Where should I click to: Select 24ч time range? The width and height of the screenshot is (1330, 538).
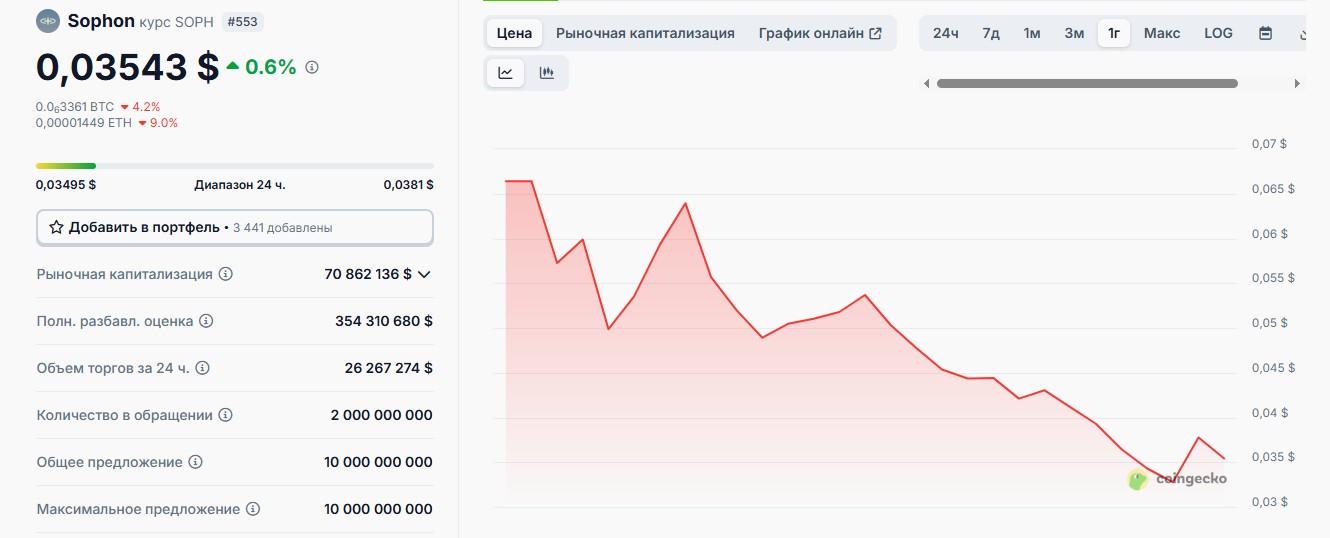[x=946, y=33]
